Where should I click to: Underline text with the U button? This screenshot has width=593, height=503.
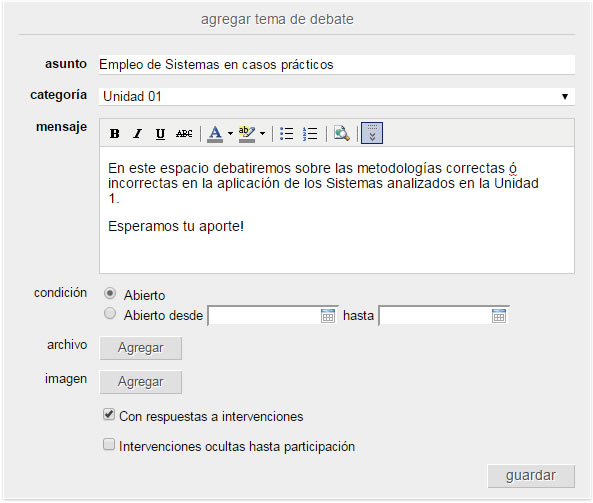(x=160, y=134)
